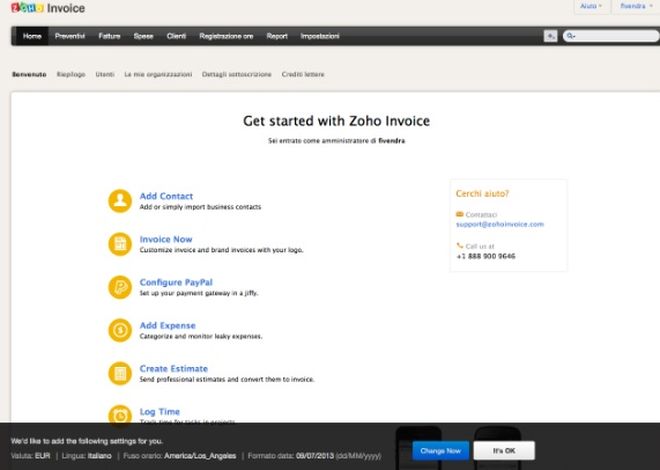Click the Configure PayPal link
The width and height of the screenshot is (660, 470).
pos(176,282)
